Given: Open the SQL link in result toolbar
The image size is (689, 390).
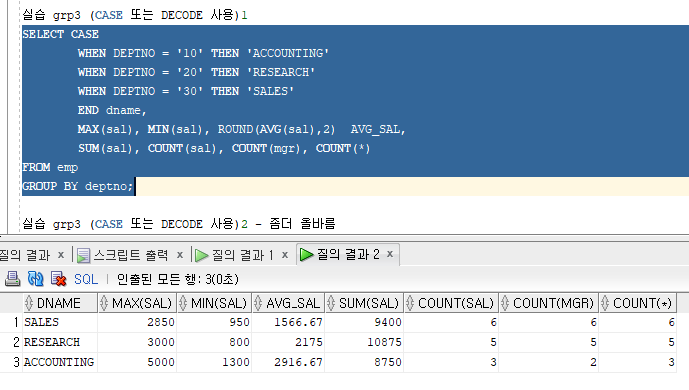Looking at the screenshot, I should [x=86, y=279].
